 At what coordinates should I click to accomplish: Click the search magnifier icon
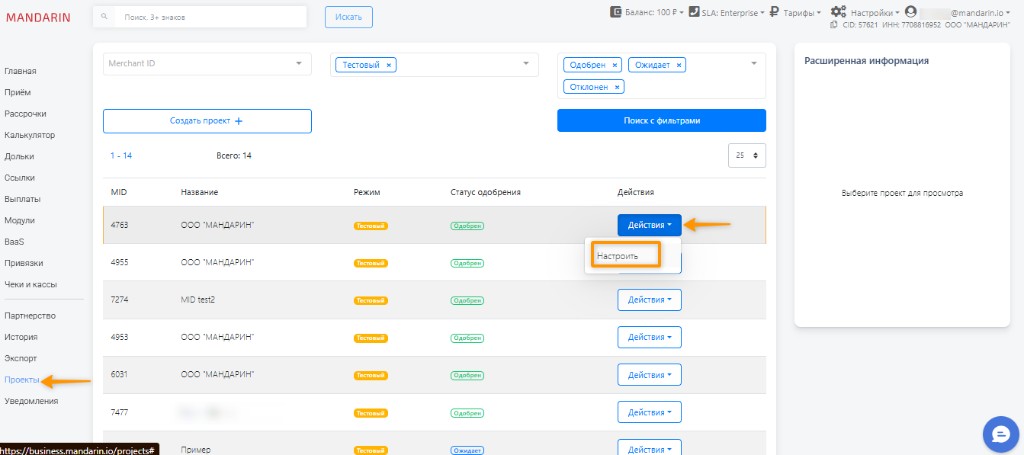point(104,17)
